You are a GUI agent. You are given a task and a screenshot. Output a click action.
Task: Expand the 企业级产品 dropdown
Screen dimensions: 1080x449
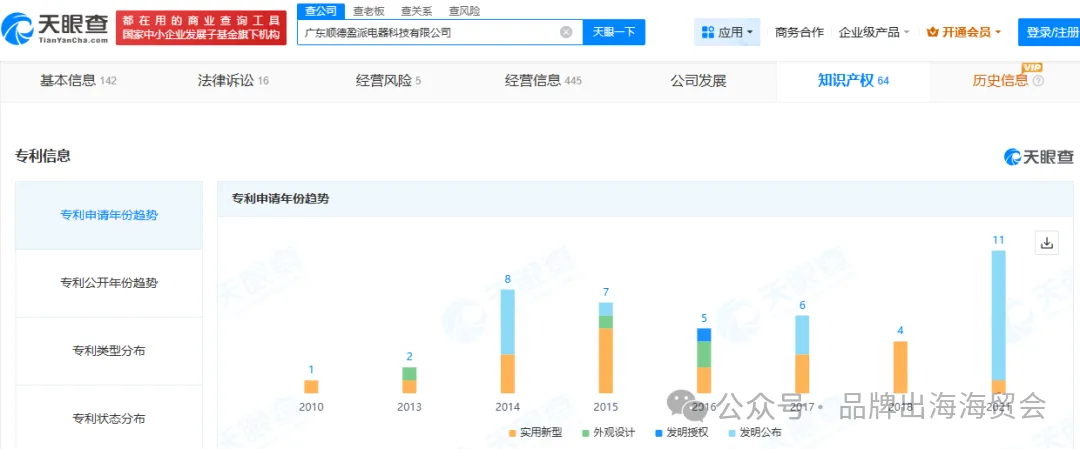point(874,32)
